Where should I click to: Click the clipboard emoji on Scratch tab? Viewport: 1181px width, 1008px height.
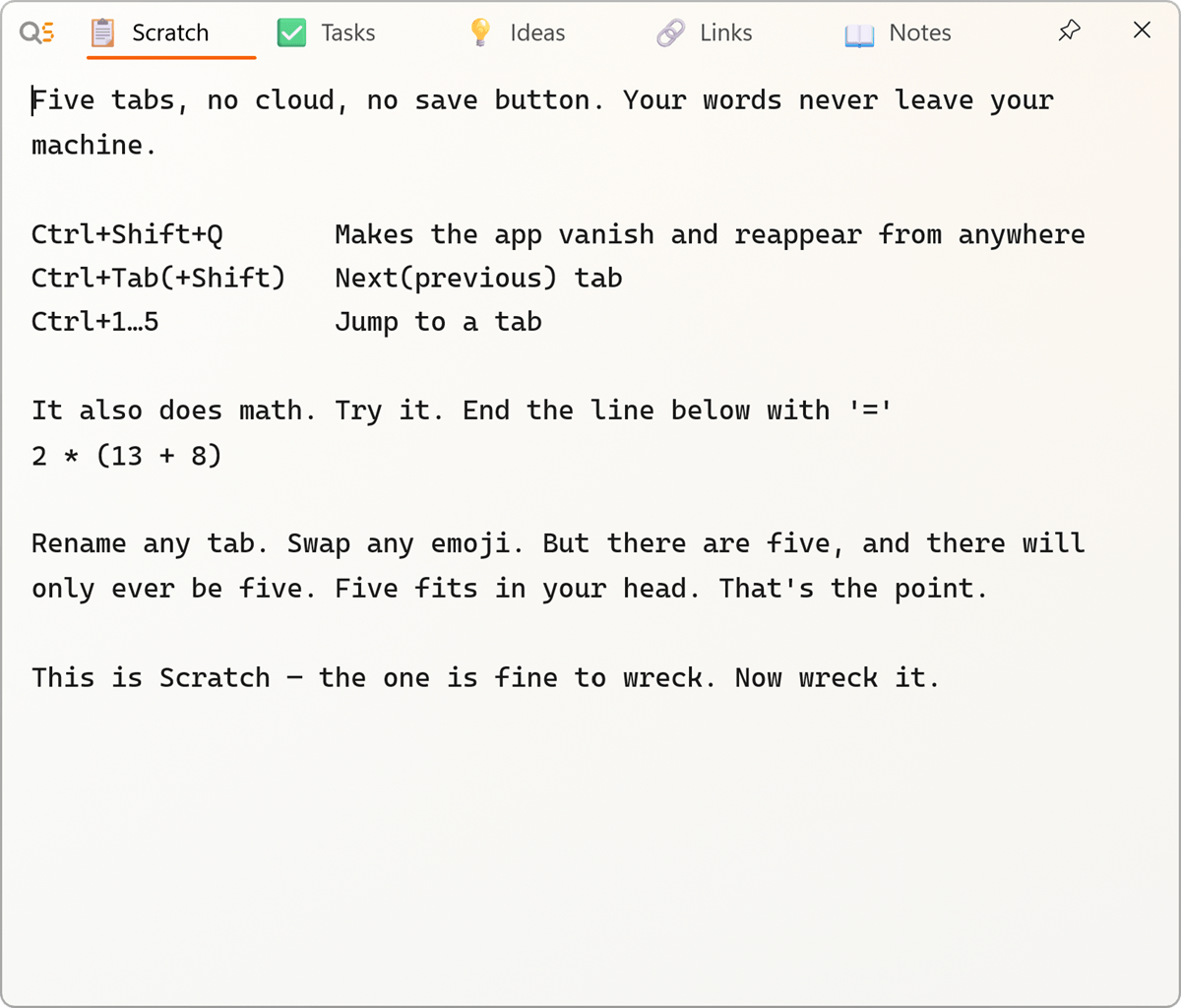[x=102, y=32]
